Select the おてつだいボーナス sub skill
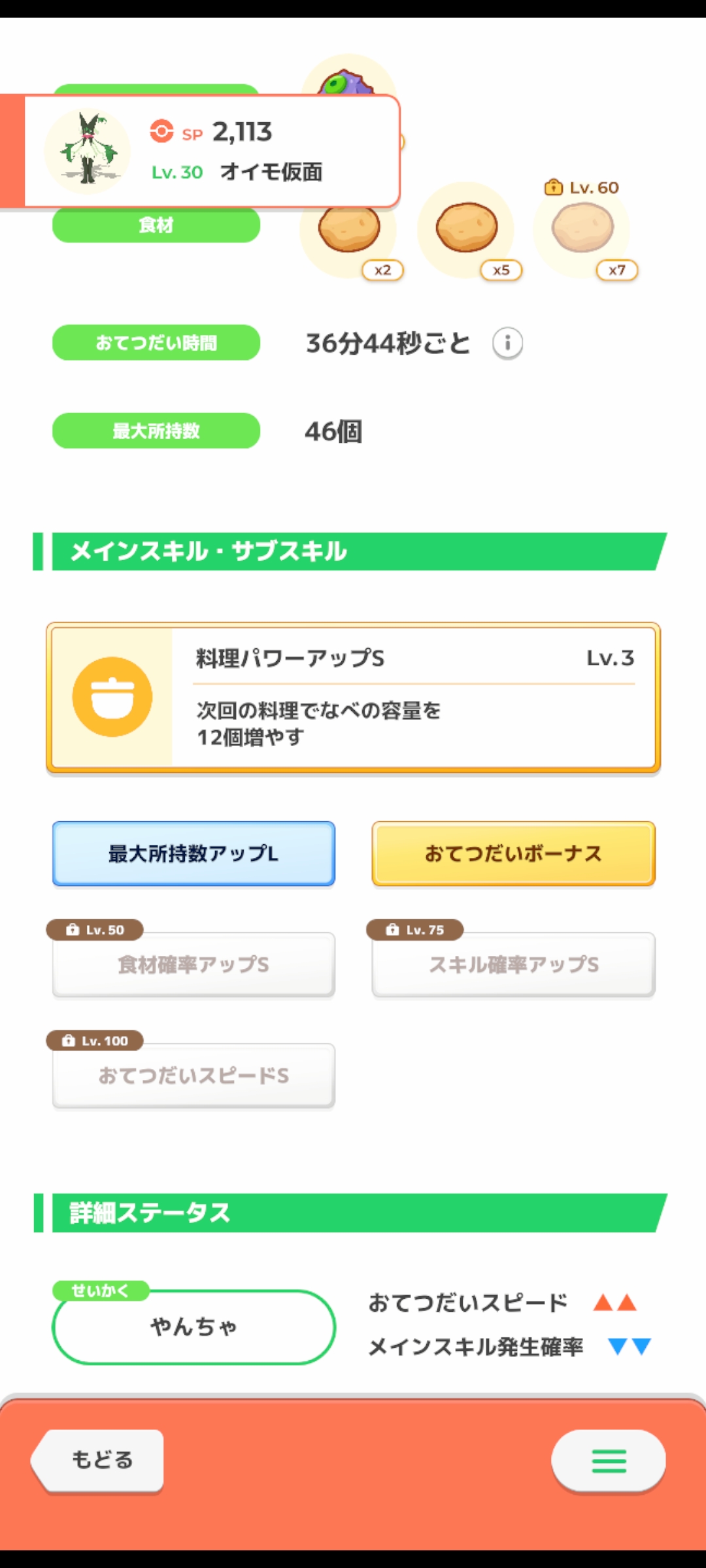 coord(513,853)
